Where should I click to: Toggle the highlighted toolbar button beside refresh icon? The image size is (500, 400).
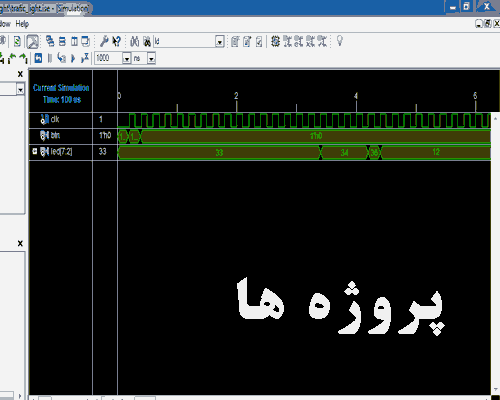[32, 41]
